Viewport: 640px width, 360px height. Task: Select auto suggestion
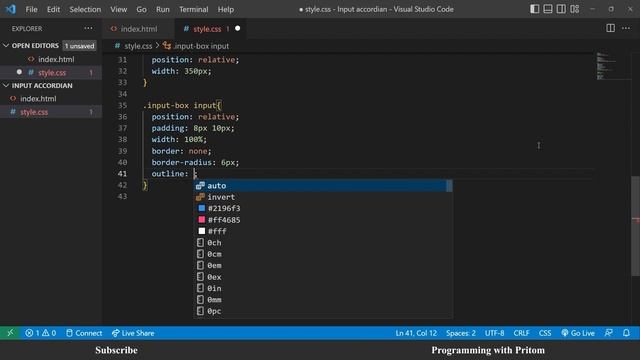coord(322,186)
